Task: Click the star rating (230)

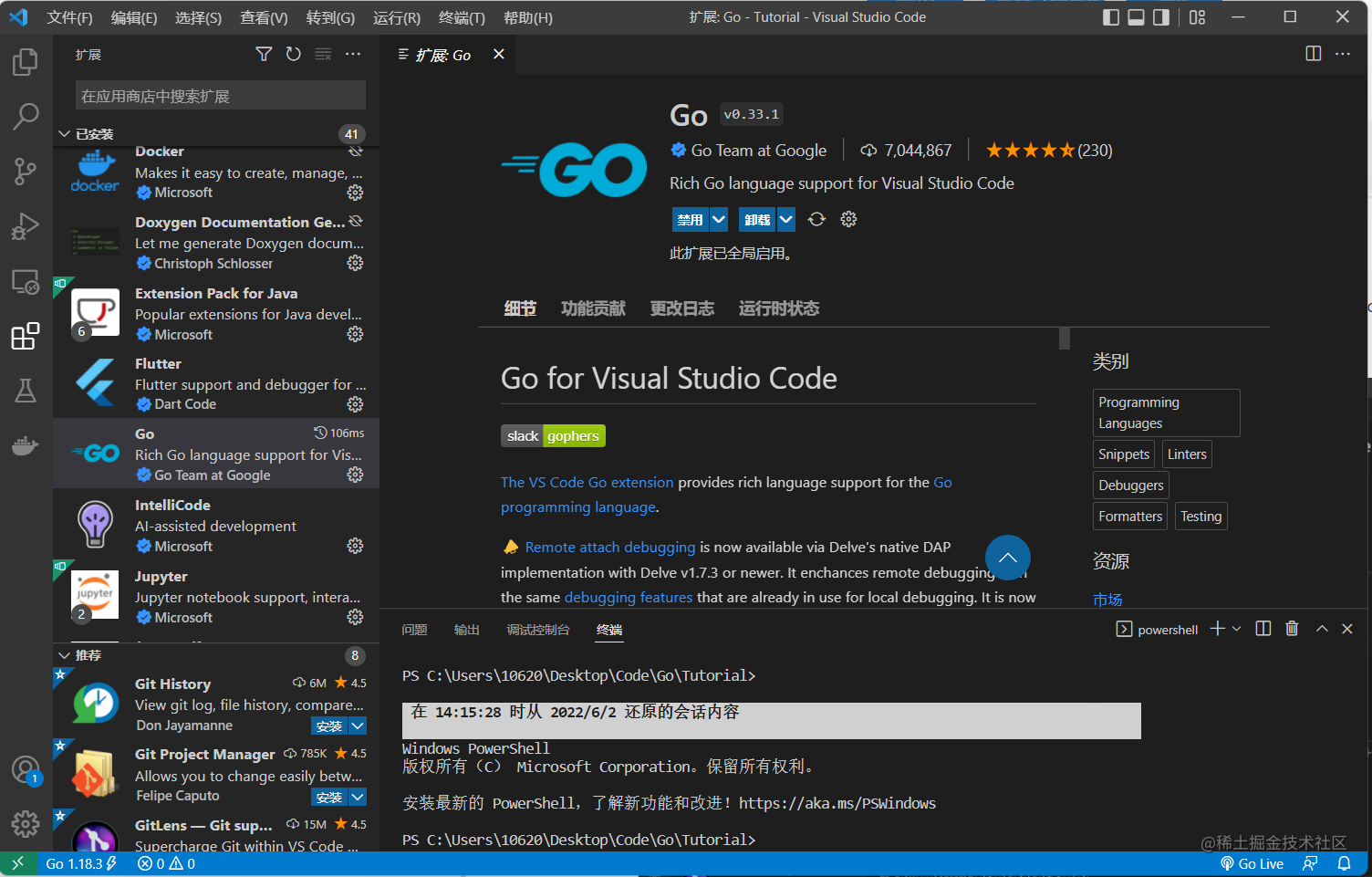Action: pyautogui.click(x=1049, y=151)
